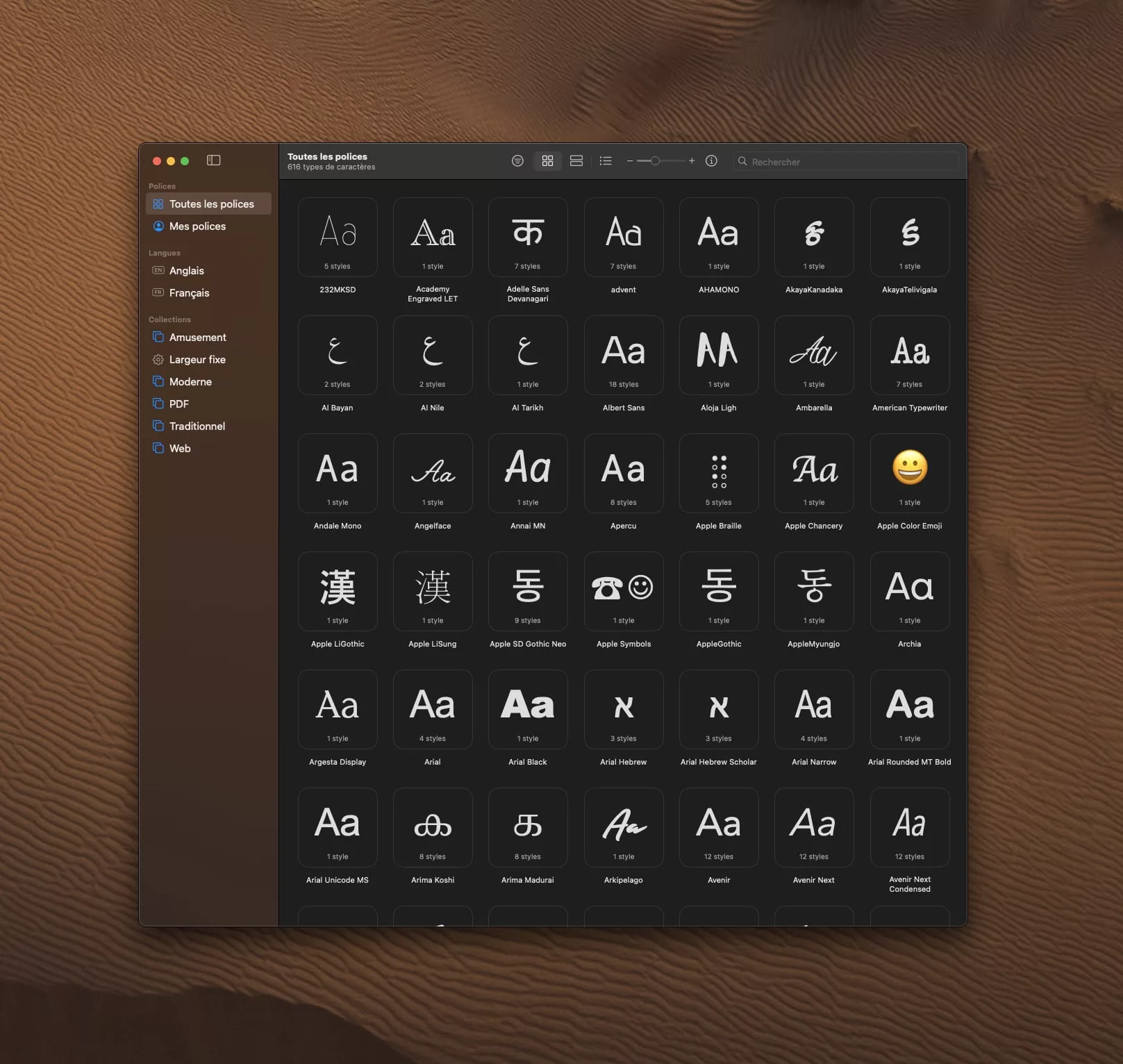Select the Apercu font tile
The image size is (1123, 1064).
coord(624,473)
